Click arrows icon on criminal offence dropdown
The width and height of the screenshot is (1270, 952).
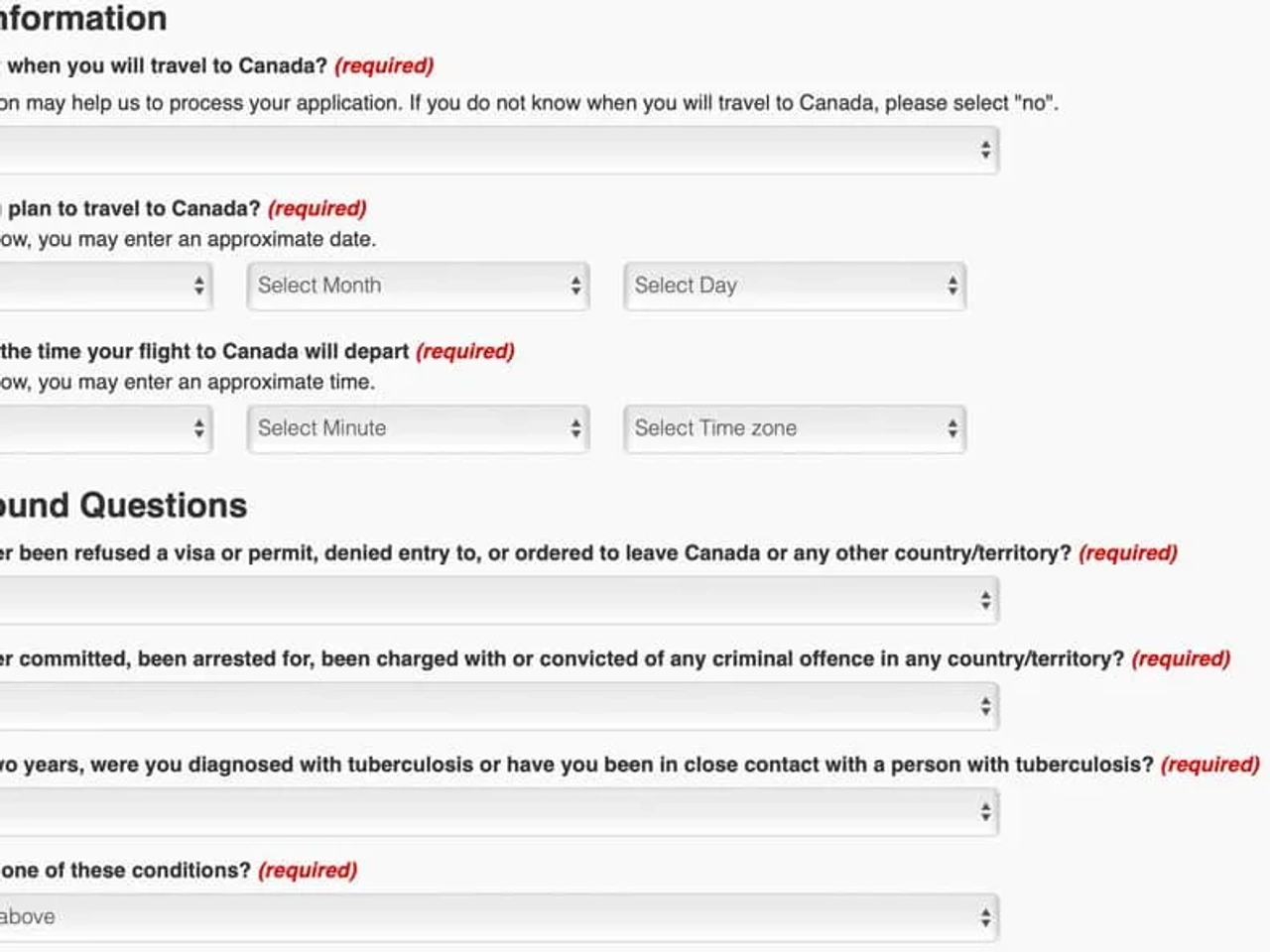click(985, 706)
